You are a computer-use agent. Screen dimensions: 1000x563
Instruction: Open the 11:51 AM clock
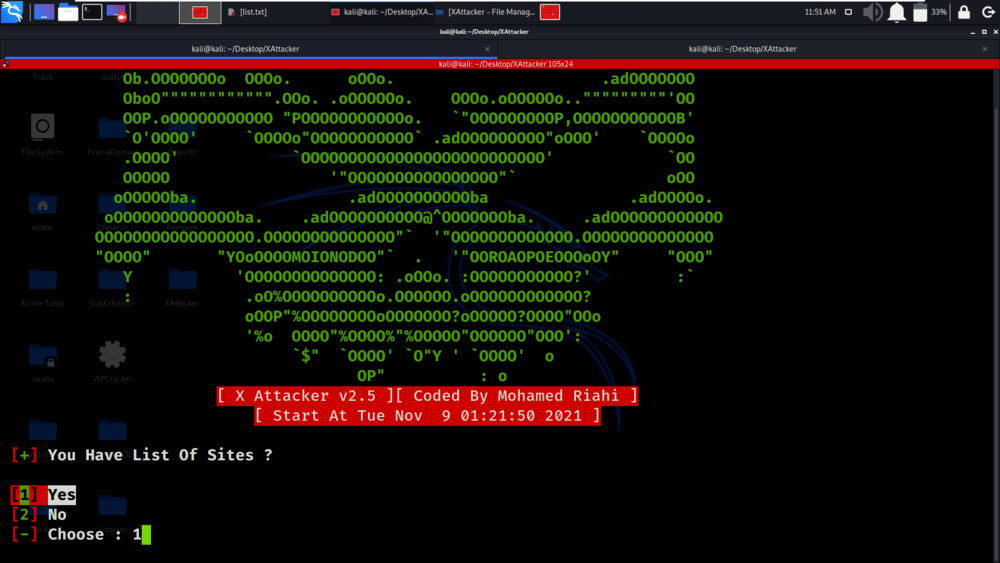(x=820, y=12)
